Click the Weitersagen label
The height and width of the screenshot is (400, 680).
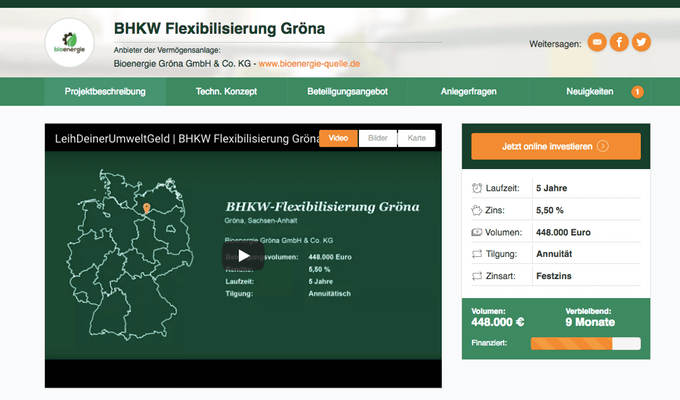coord(555,44)
